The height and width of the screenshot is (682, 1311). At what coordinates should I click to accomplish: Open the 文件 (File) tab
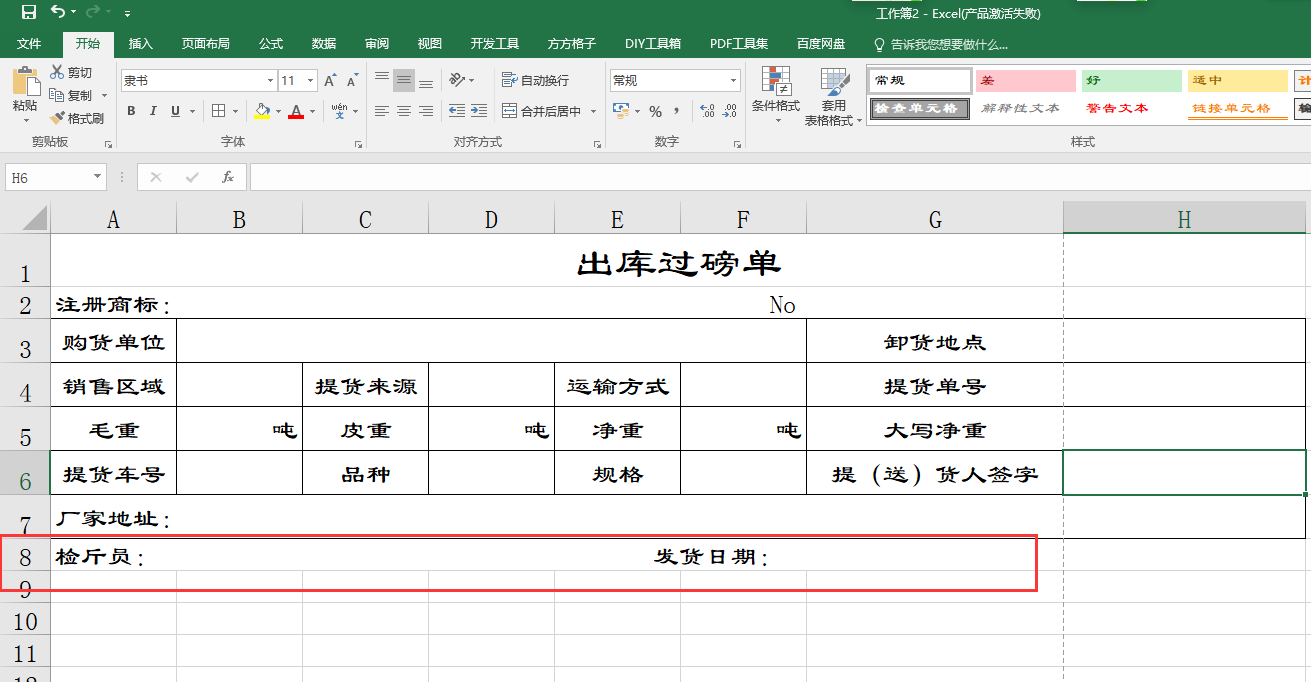tap(29, 44)
